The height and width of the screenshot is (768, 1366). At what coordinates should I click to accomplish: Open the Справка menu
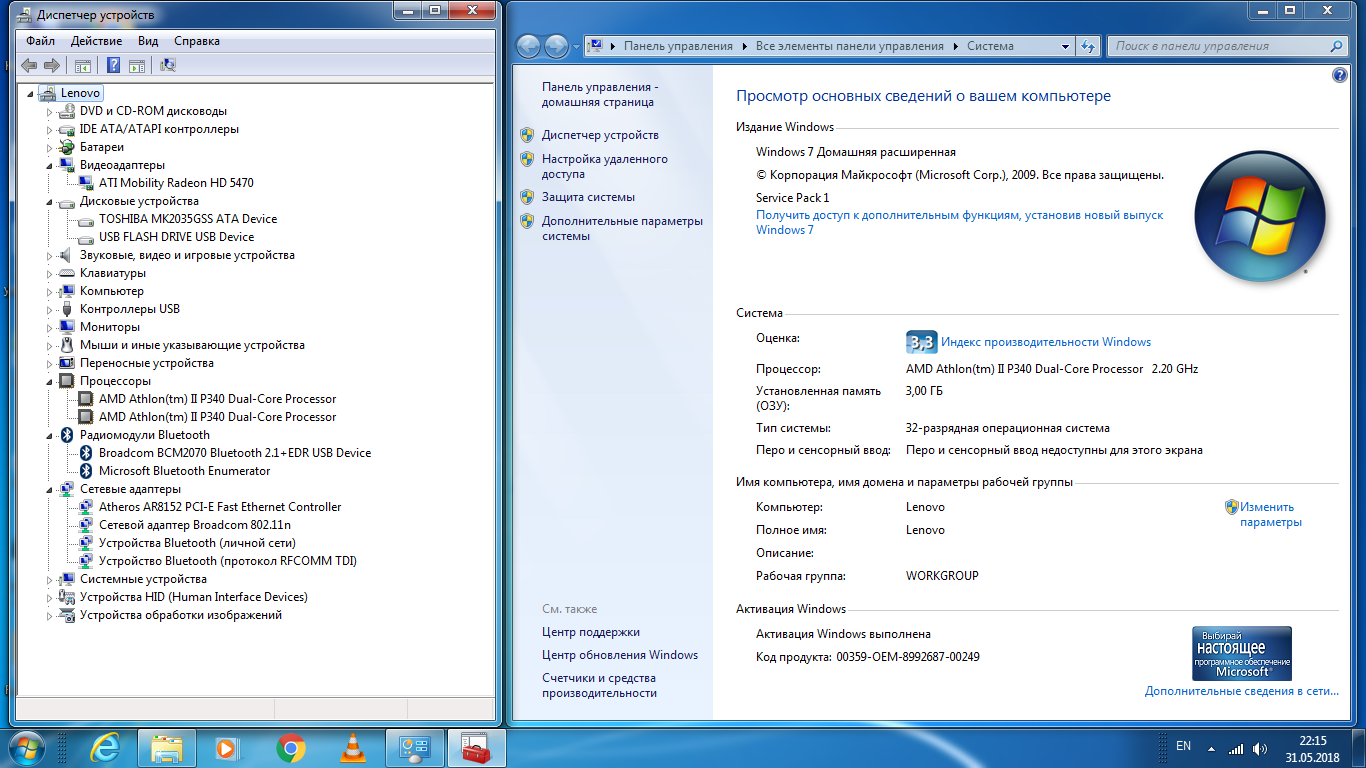tap(197, 41)
